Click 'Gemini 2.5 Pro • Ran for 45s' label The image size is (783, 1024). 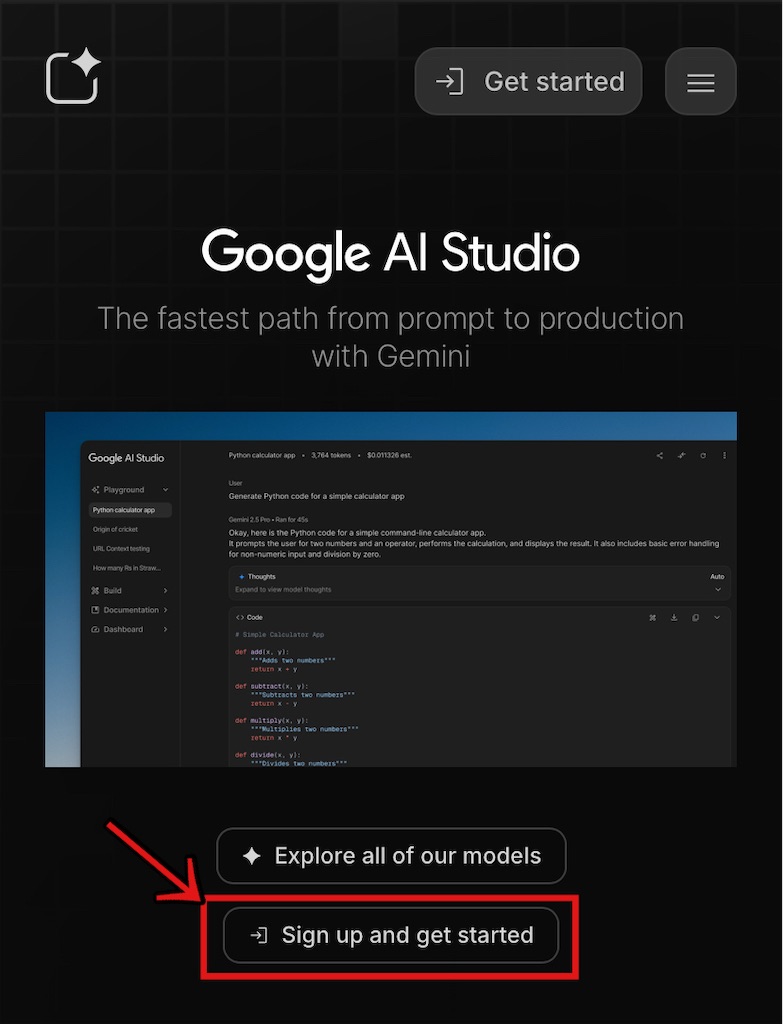click(268, 520)
